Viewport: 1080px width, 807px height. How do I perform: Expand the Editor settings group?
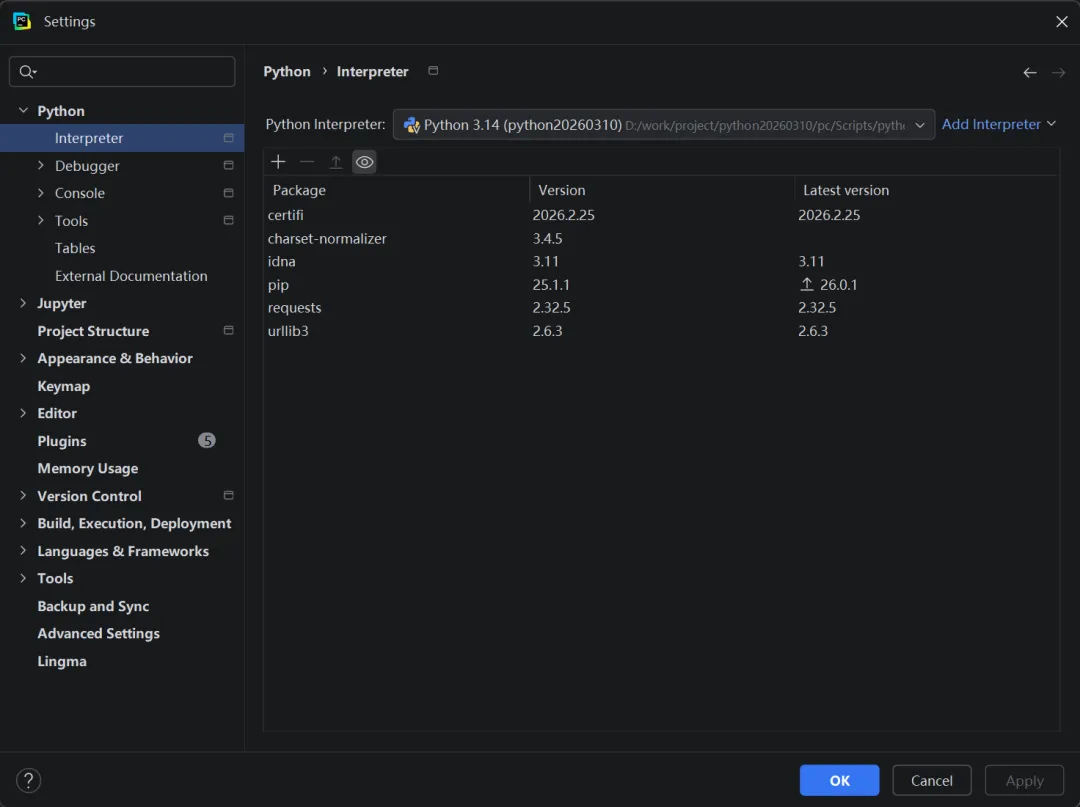point(23,413)
